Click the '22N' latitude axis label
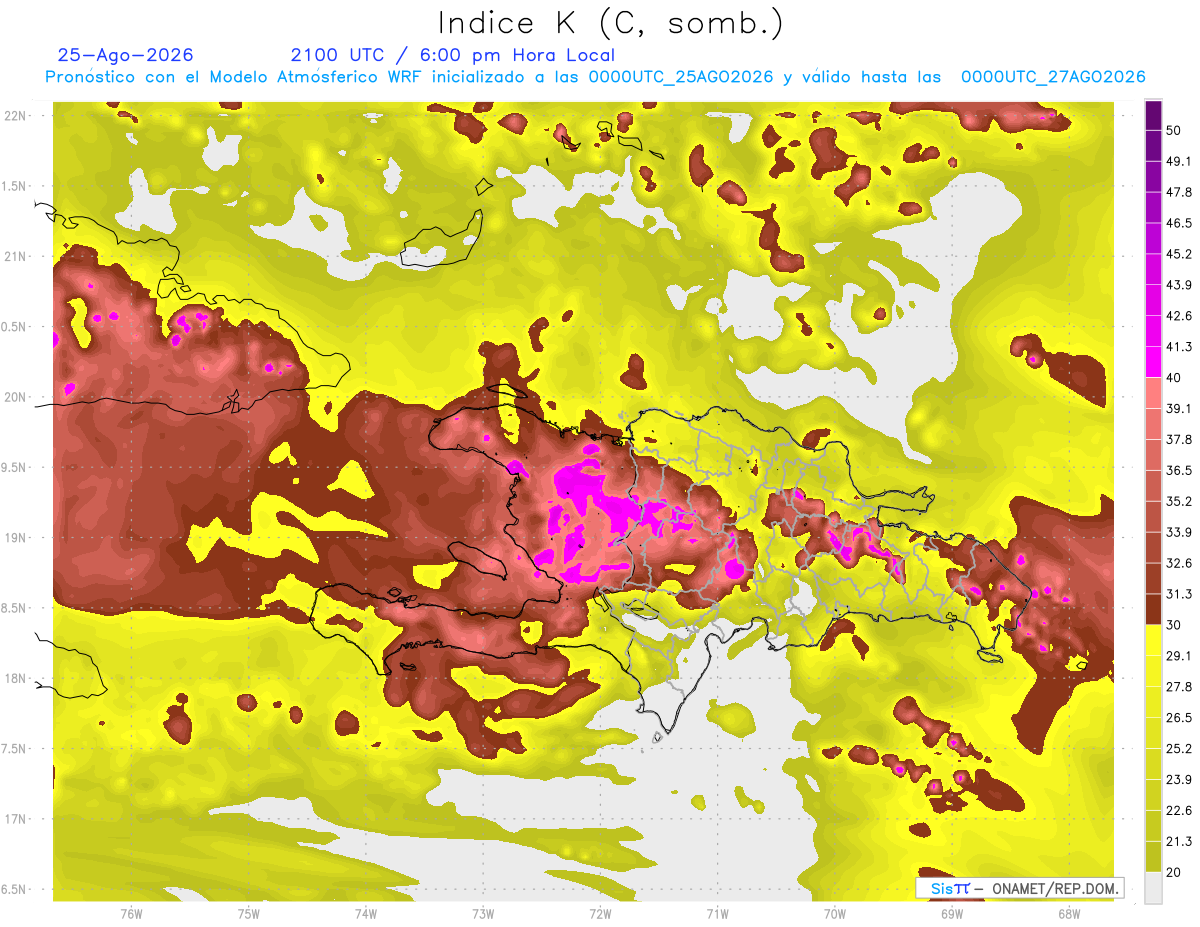 click(15, 116)
